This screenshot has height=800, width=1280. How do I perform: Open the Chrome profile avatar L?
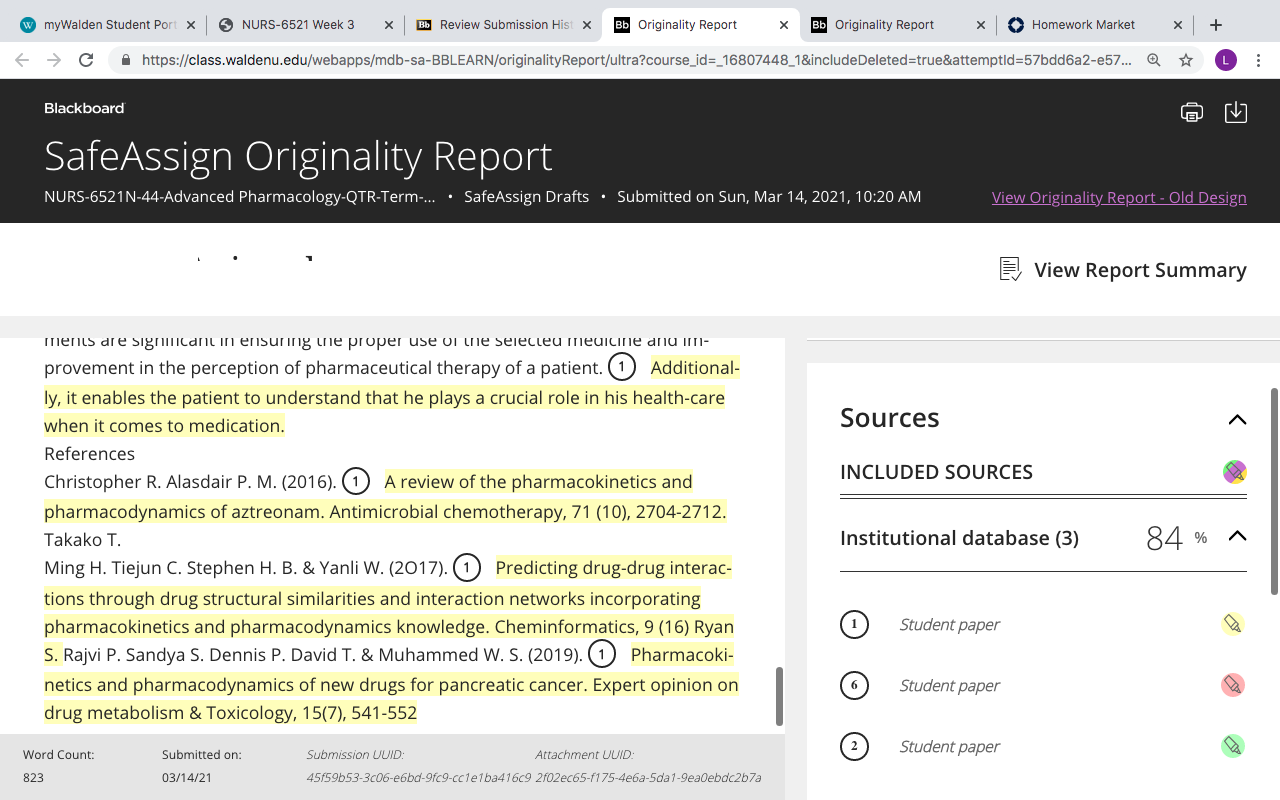tap(1226, 60)
